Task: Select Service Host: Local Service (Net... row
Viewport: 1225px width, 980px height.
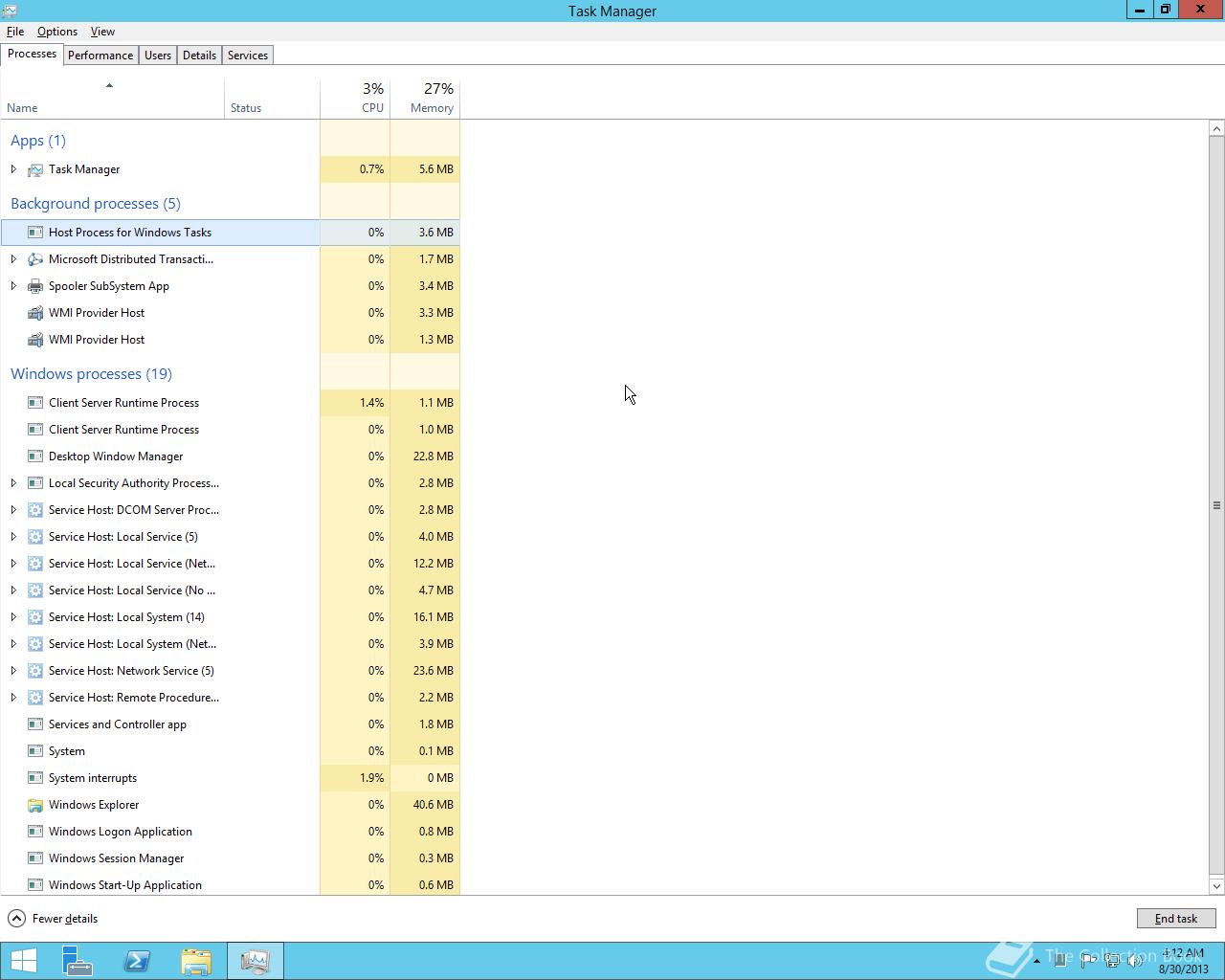Action: tap(231, 564)
